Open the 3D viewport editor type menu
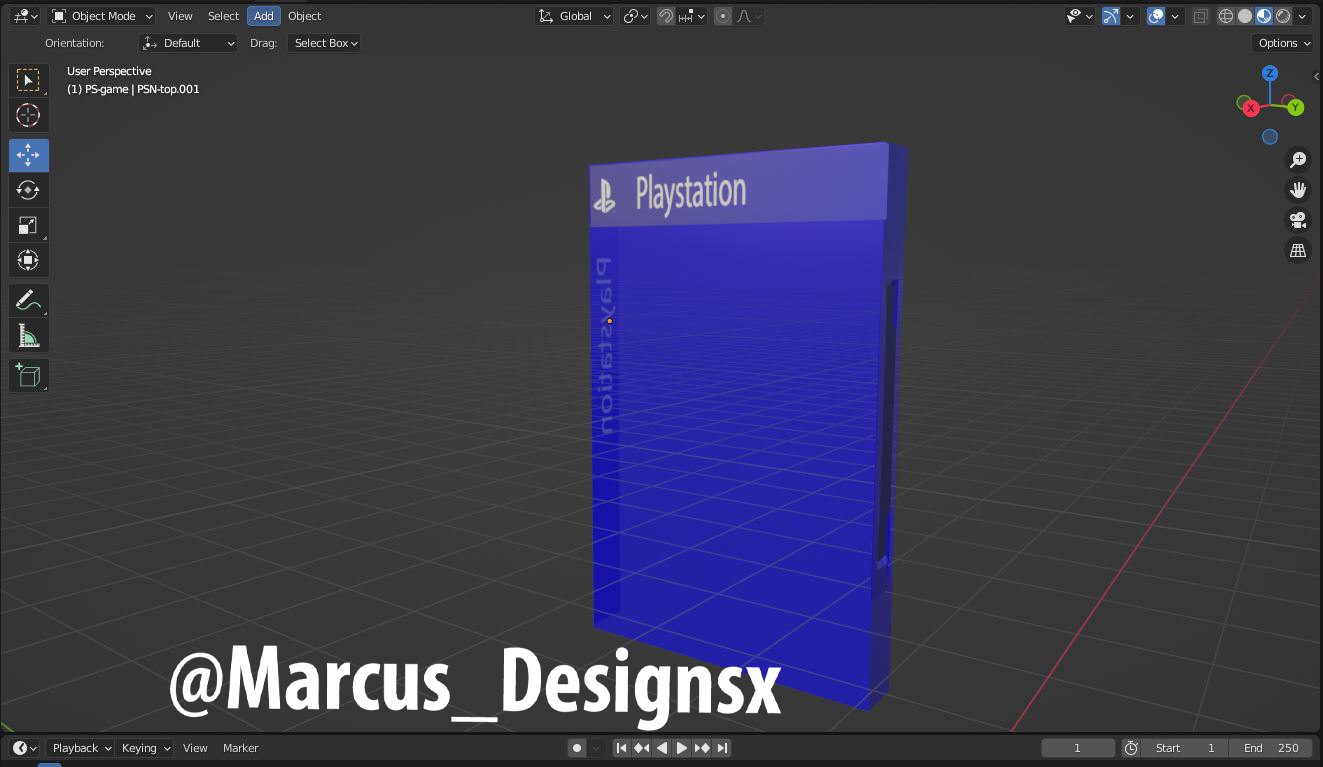 click(25, 16)
